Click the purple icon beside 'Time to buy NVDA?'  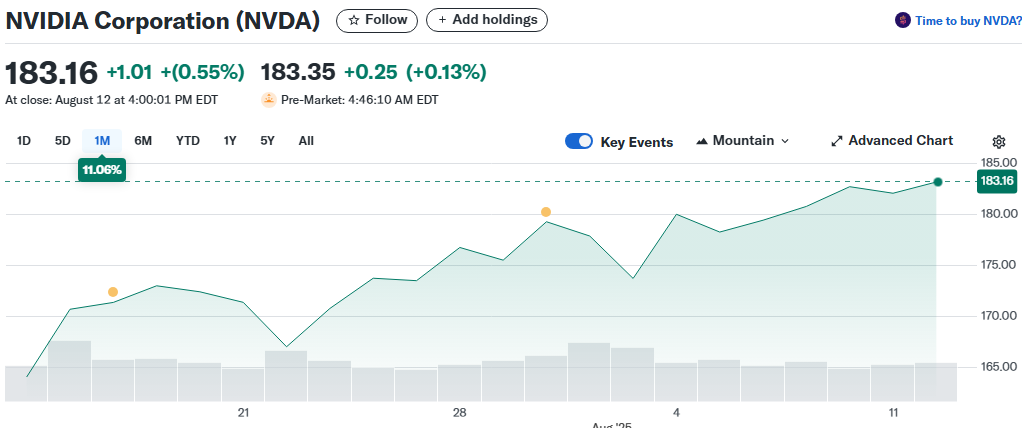[903, 20]
